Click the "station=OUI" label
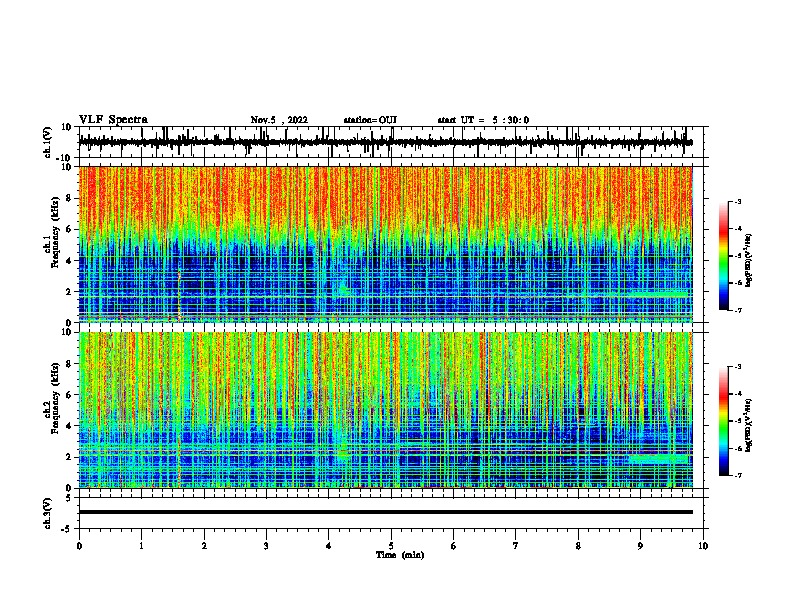Screen dimensions: 792x612 (370, 120)
